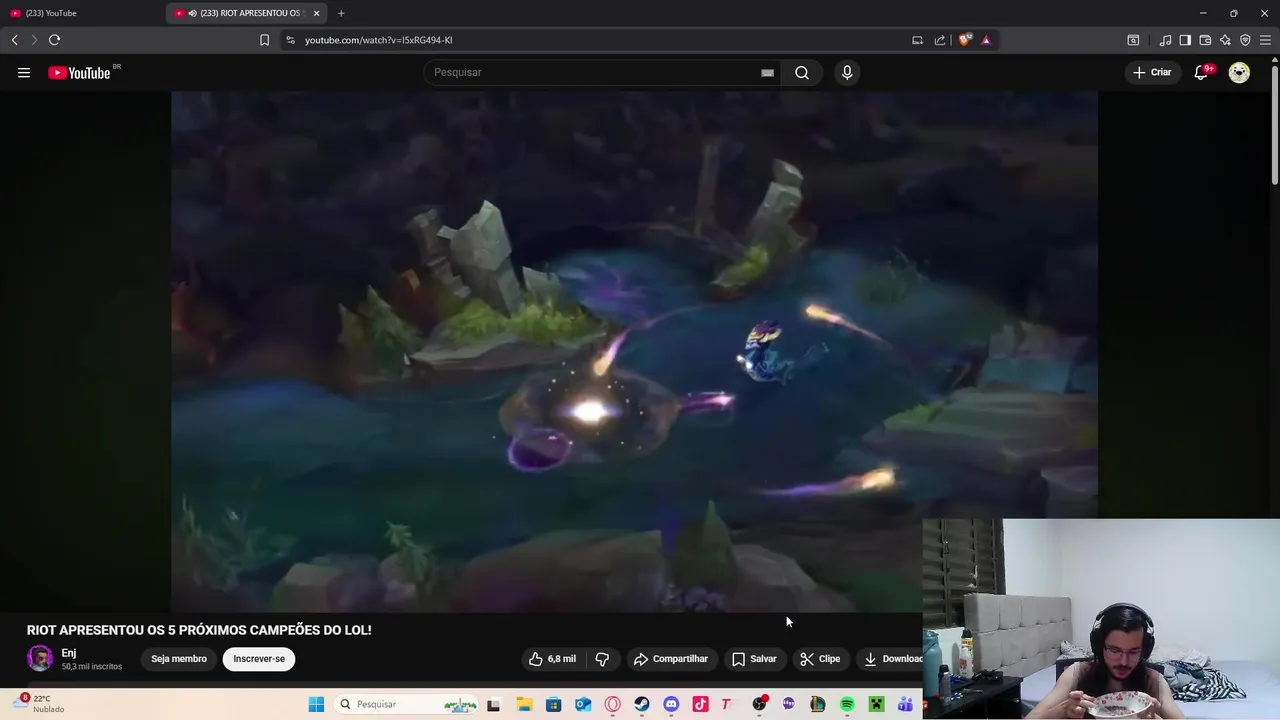Like the video (6,8 mil)
This screenshot has width=1280, height=720.
point(554,659)
